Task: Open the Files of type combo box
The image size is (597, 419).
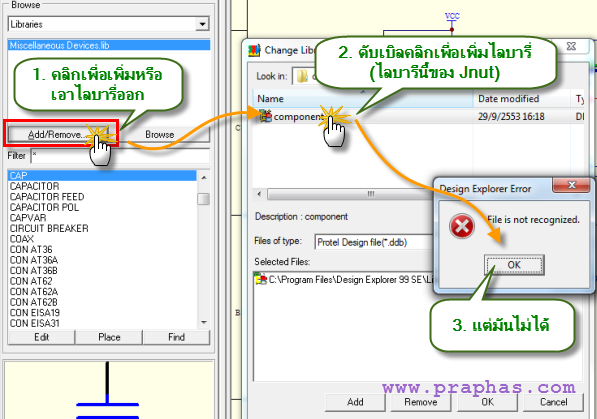Action: [x=374, y=242]
